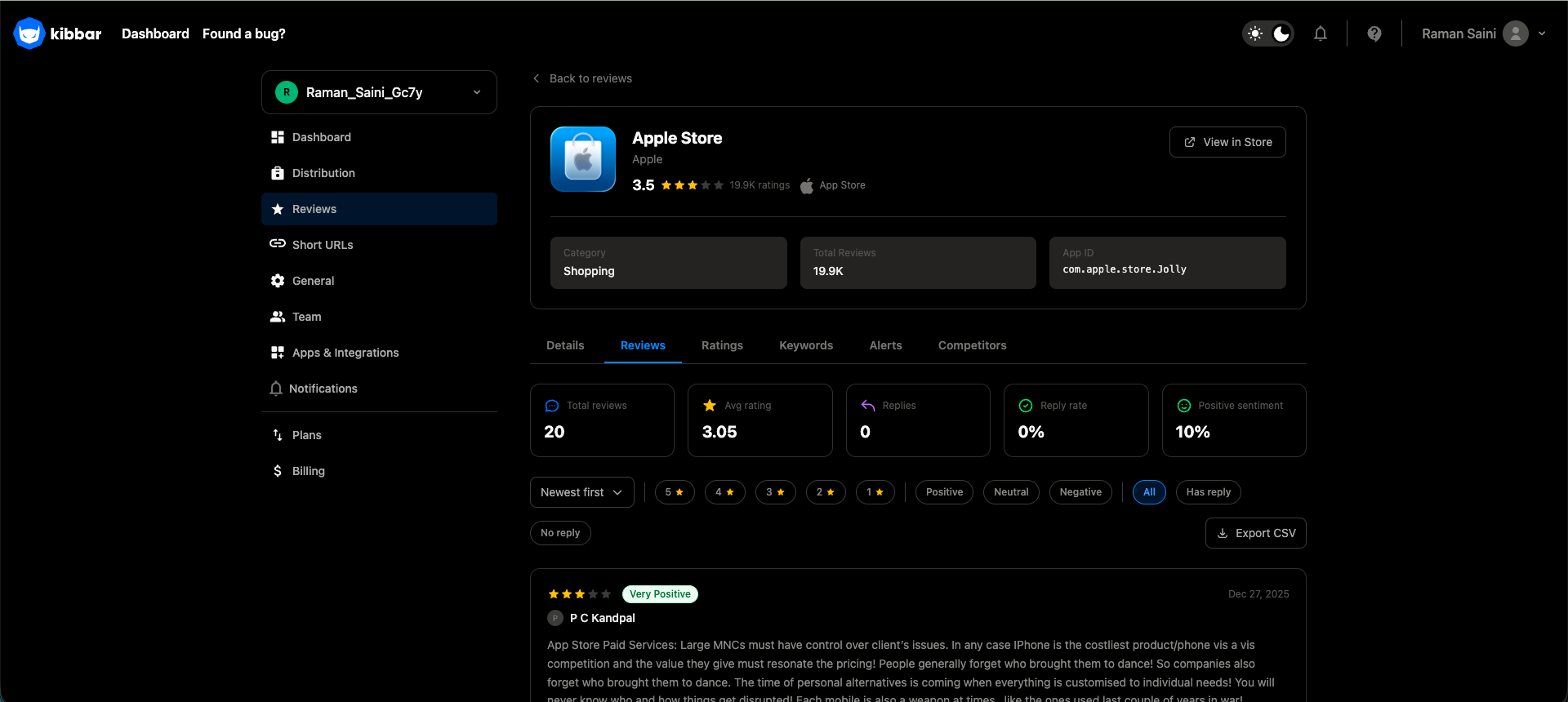This screenshot has width=1568, height=702.
Task: Click the Total Reviews 19.9K card
Action: [x=918, y=263]
